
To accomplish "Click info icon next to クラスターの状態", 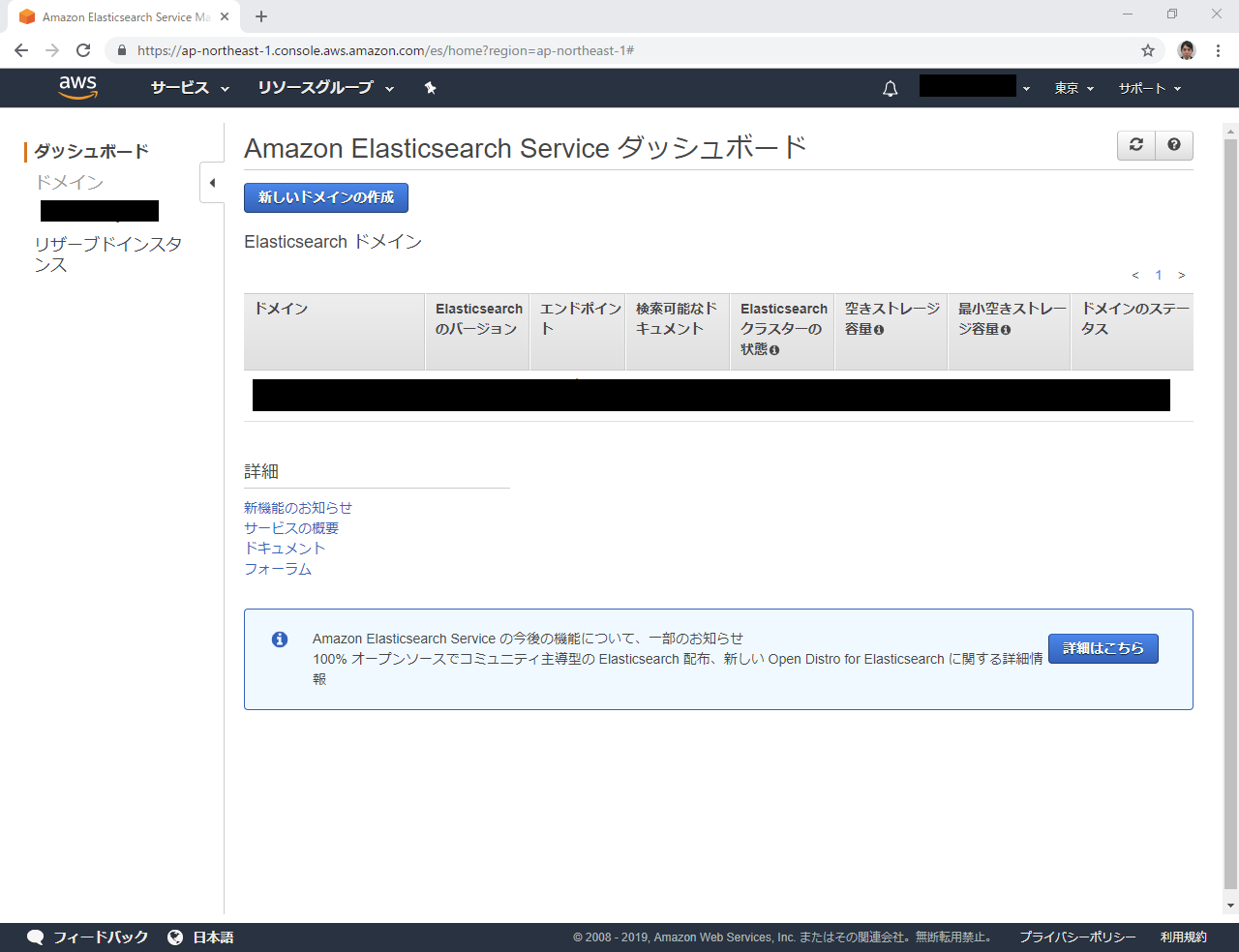I will click(774, 350).
